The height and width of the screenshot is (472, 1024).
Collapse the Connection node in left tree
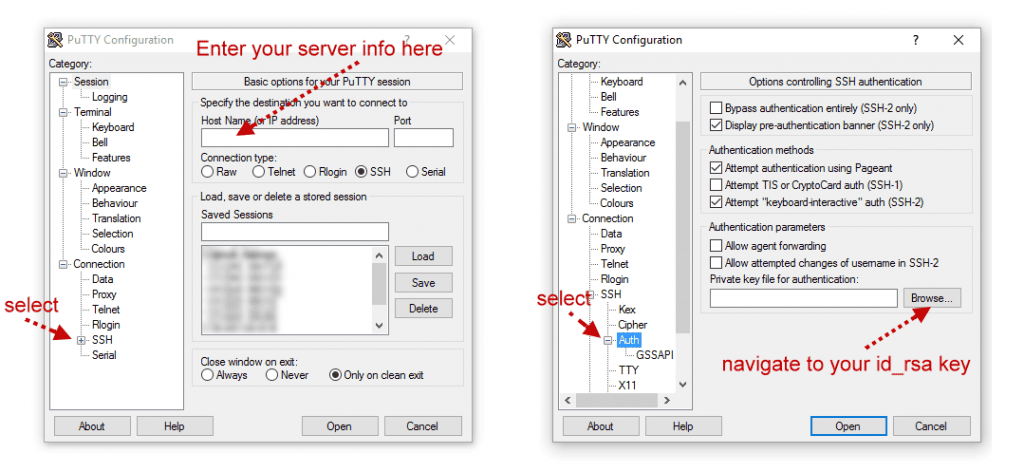pyautogui.click(x=63, y=264)
